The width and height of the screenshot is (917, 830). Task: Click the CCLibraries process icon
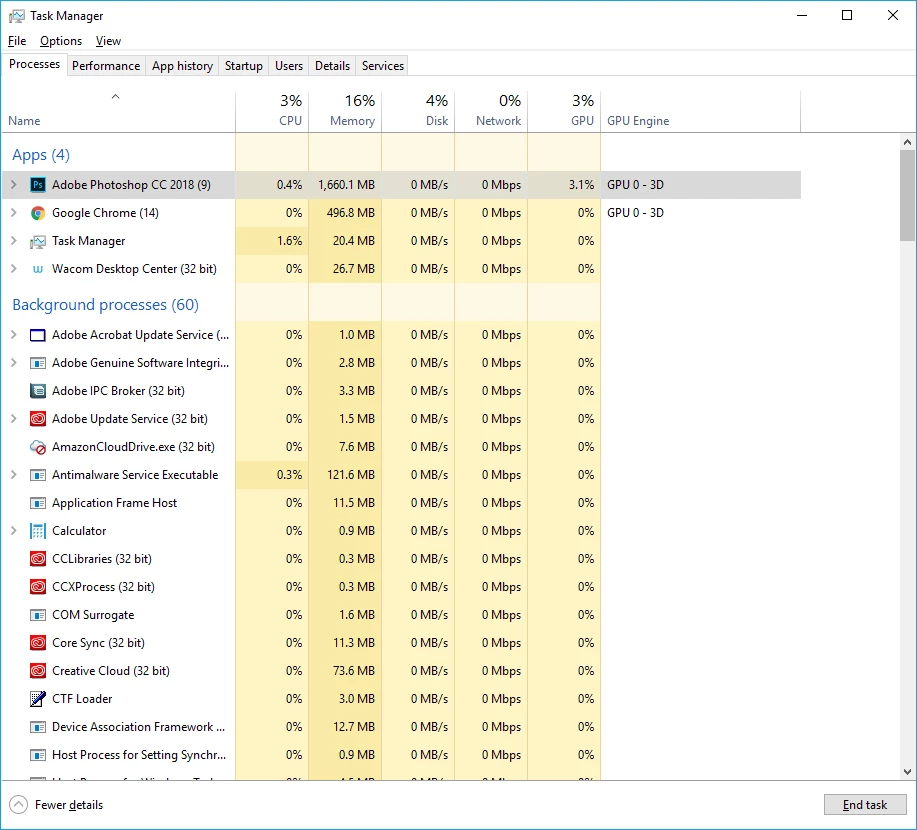click(37, 559)
